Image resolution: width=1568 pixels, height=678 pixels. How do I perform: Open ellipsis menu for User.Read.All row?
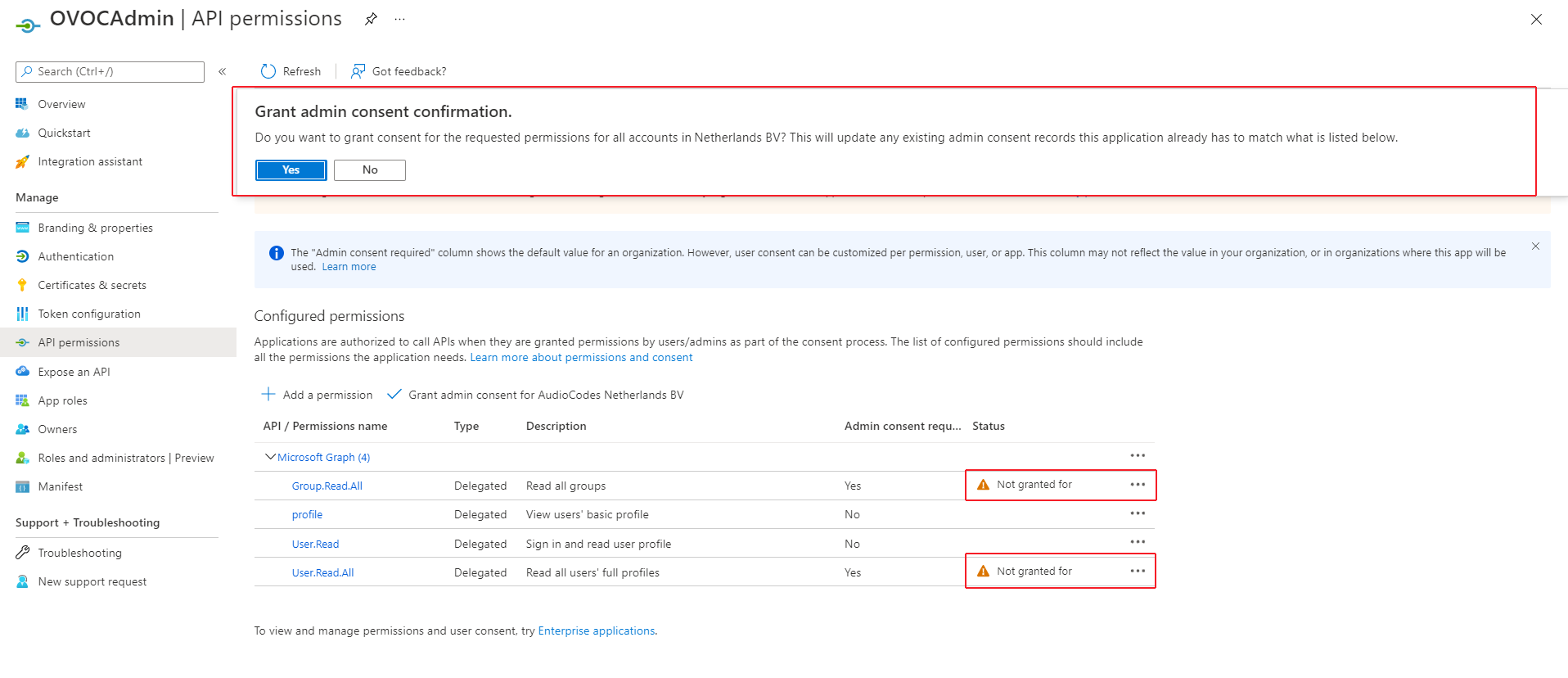(x=1138, y=572)
